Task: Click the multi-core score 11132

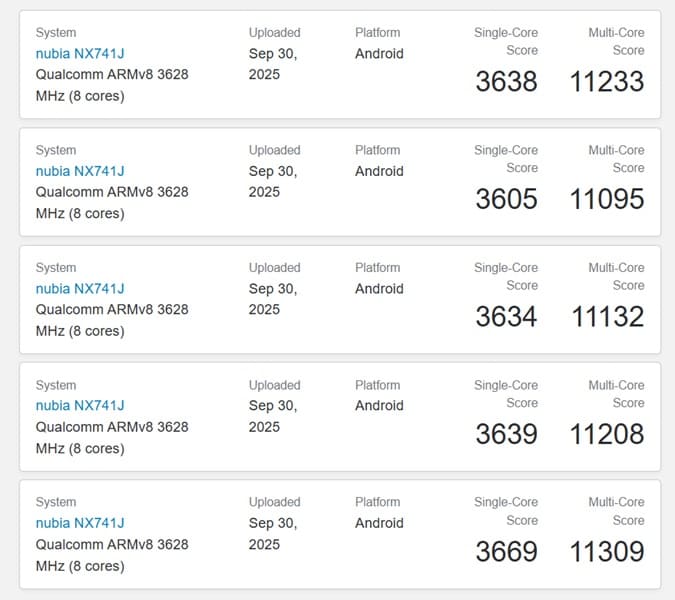Action: coord(608,316)
